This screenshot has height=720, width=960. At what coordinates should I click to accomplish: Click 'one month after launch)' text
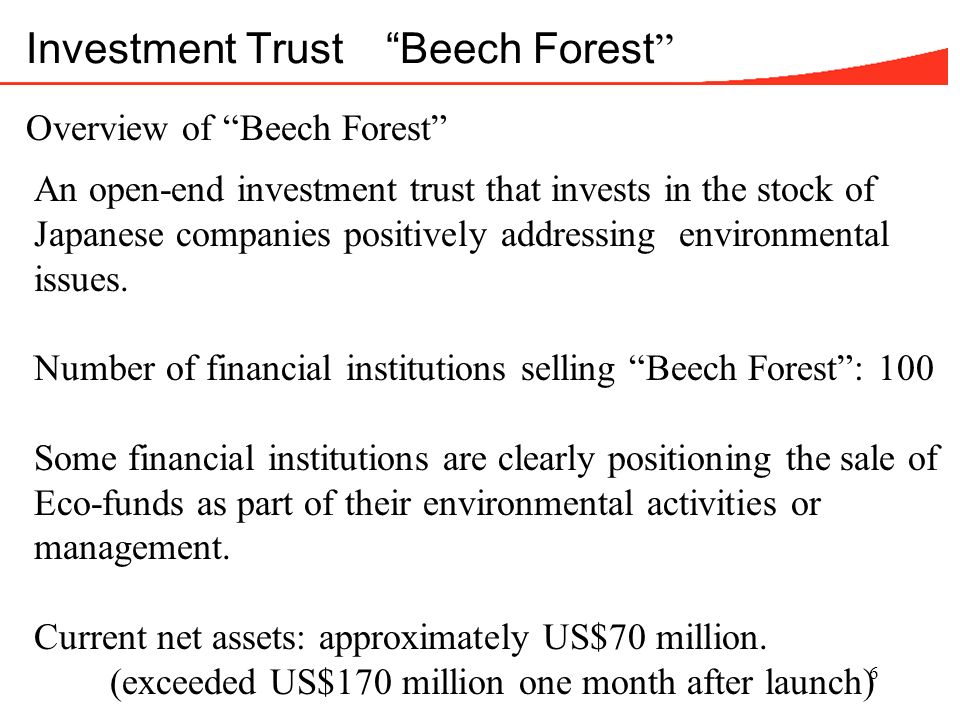click(x=697, y=683)
